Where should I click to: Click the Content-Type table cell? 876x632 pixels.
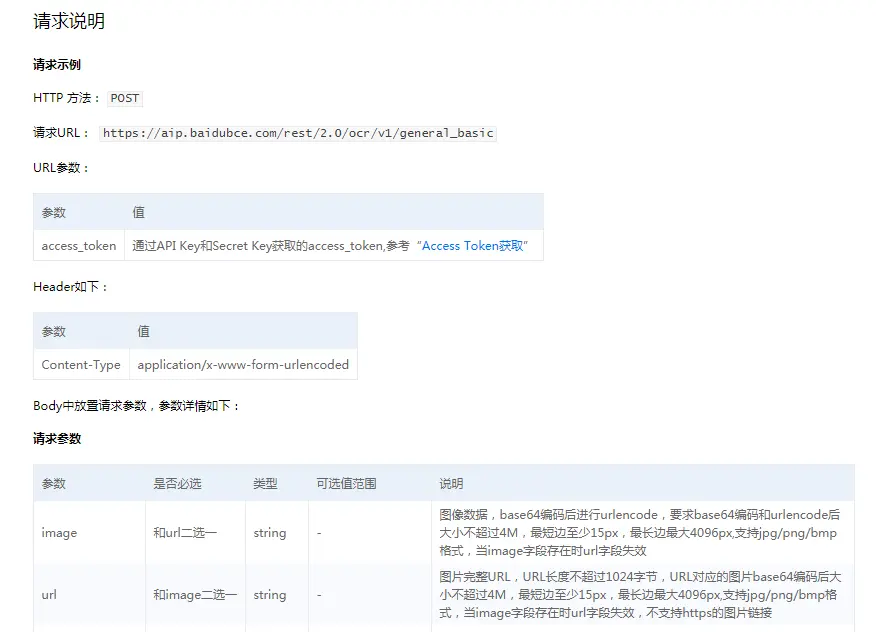[81, 365]
